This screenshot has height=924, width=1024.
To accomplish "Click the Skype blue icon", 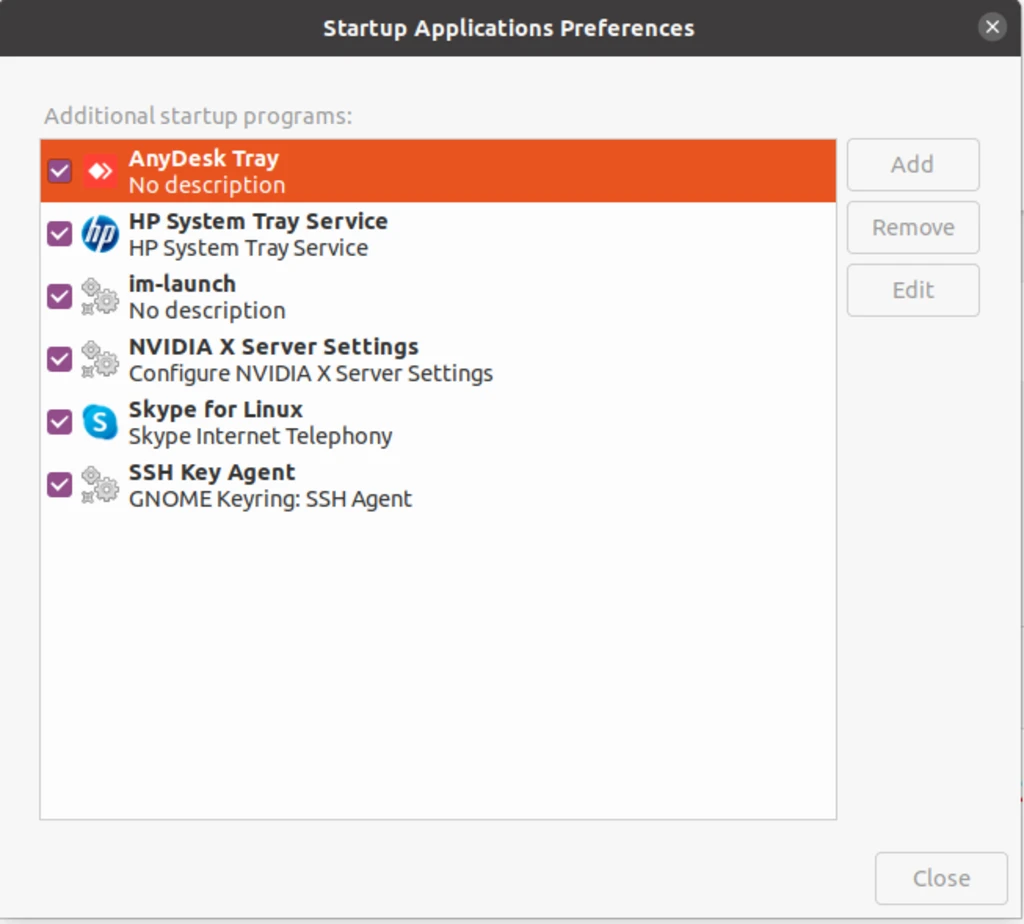I will tap(100, 423).
